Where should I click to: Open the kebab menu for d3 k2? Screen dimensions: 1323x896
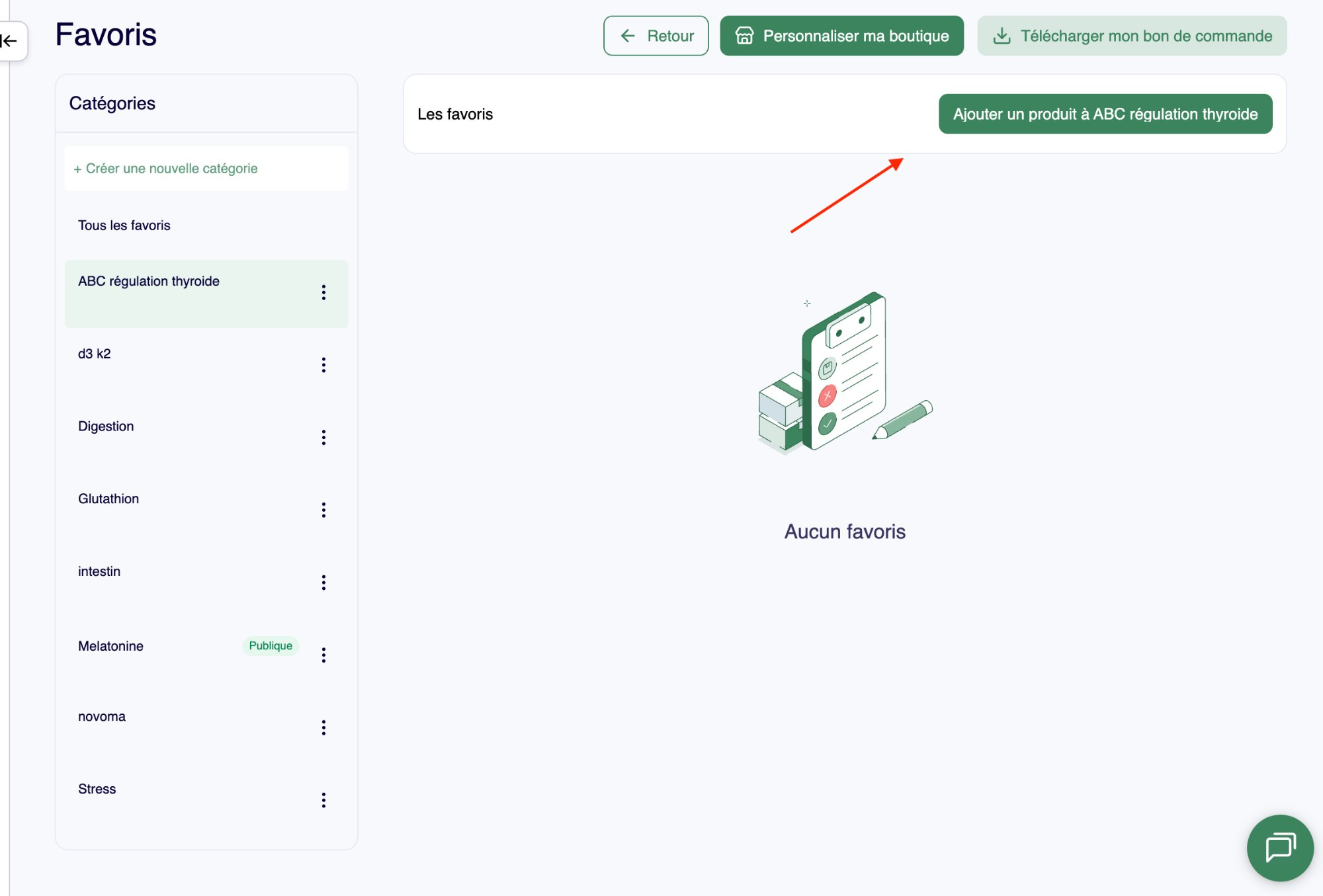point(324,364)
